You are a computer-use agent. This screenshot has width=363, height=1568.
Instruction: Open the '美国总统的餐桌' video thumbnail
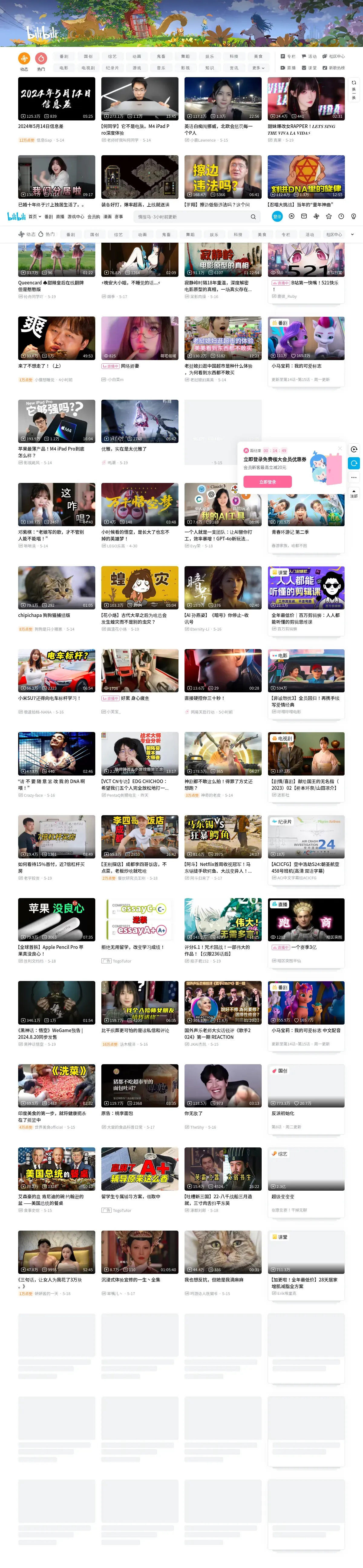57,1169
